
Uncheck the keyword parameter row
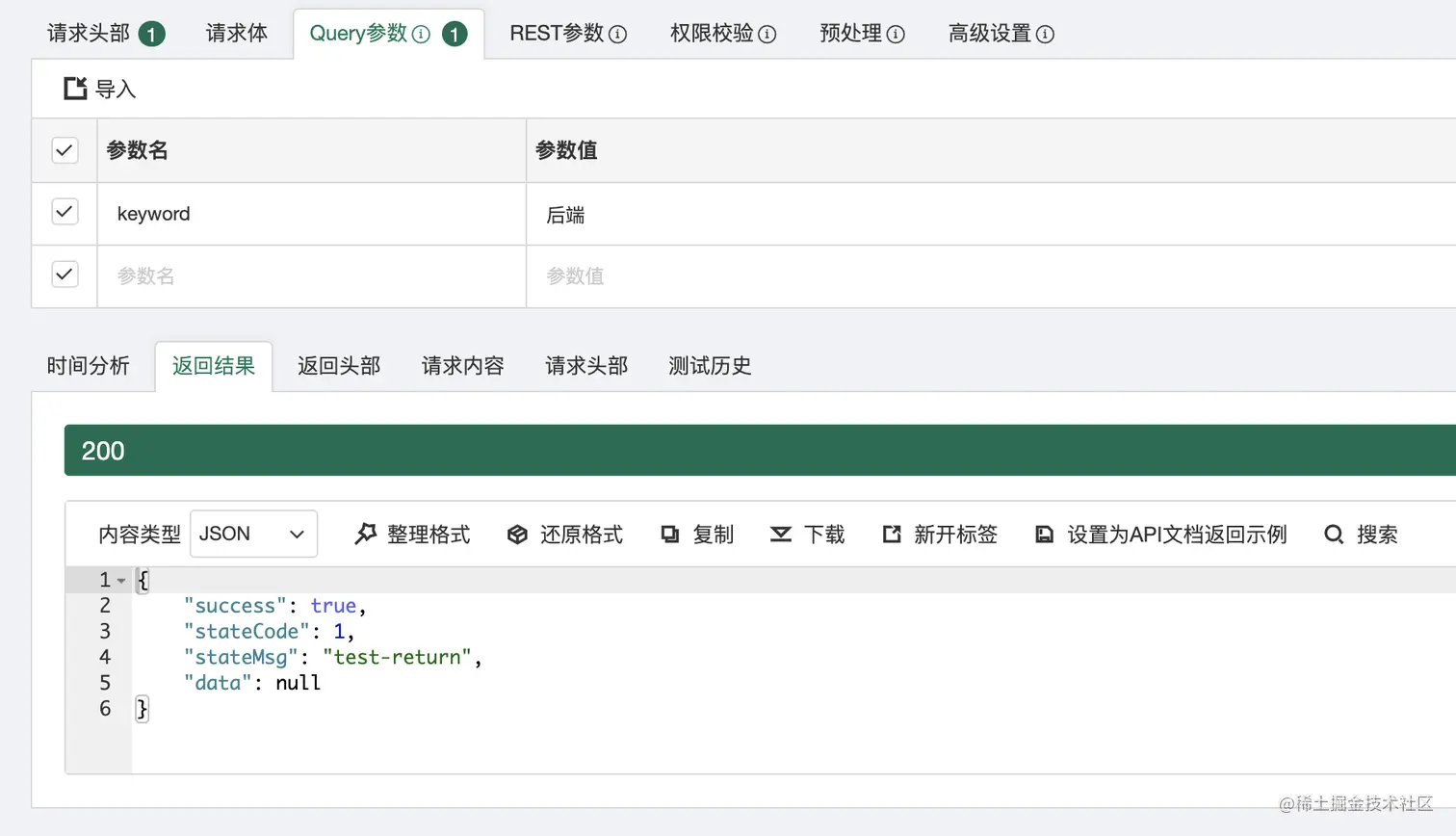tap(64, 212)
